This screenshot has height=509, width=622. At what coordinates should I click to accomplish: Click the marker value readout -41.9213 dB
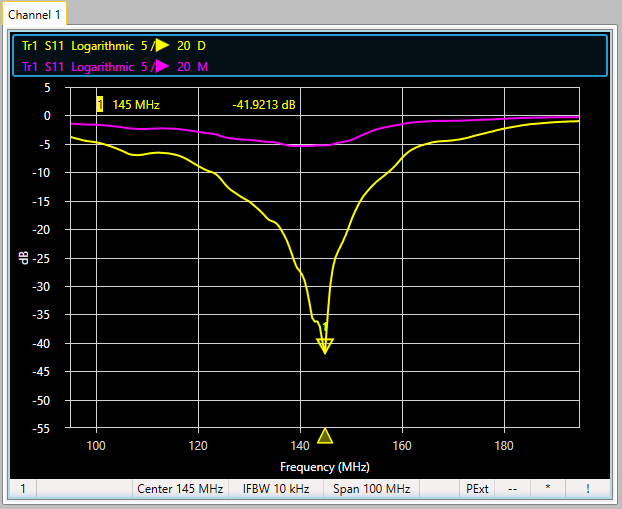[x=264, y=104]
